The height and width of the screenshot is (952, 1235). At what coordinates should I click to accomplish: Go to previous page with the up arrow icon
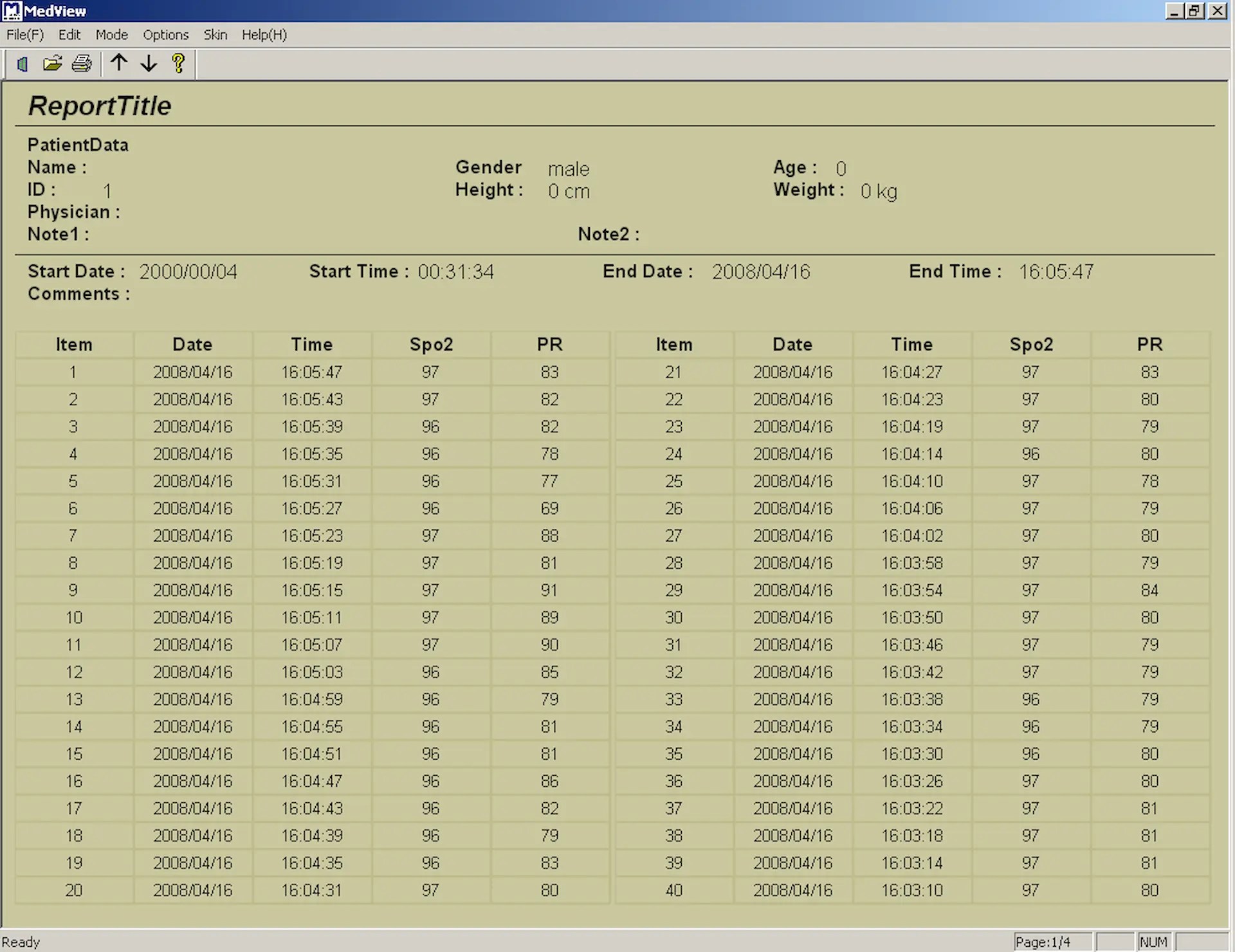point(119,63)
